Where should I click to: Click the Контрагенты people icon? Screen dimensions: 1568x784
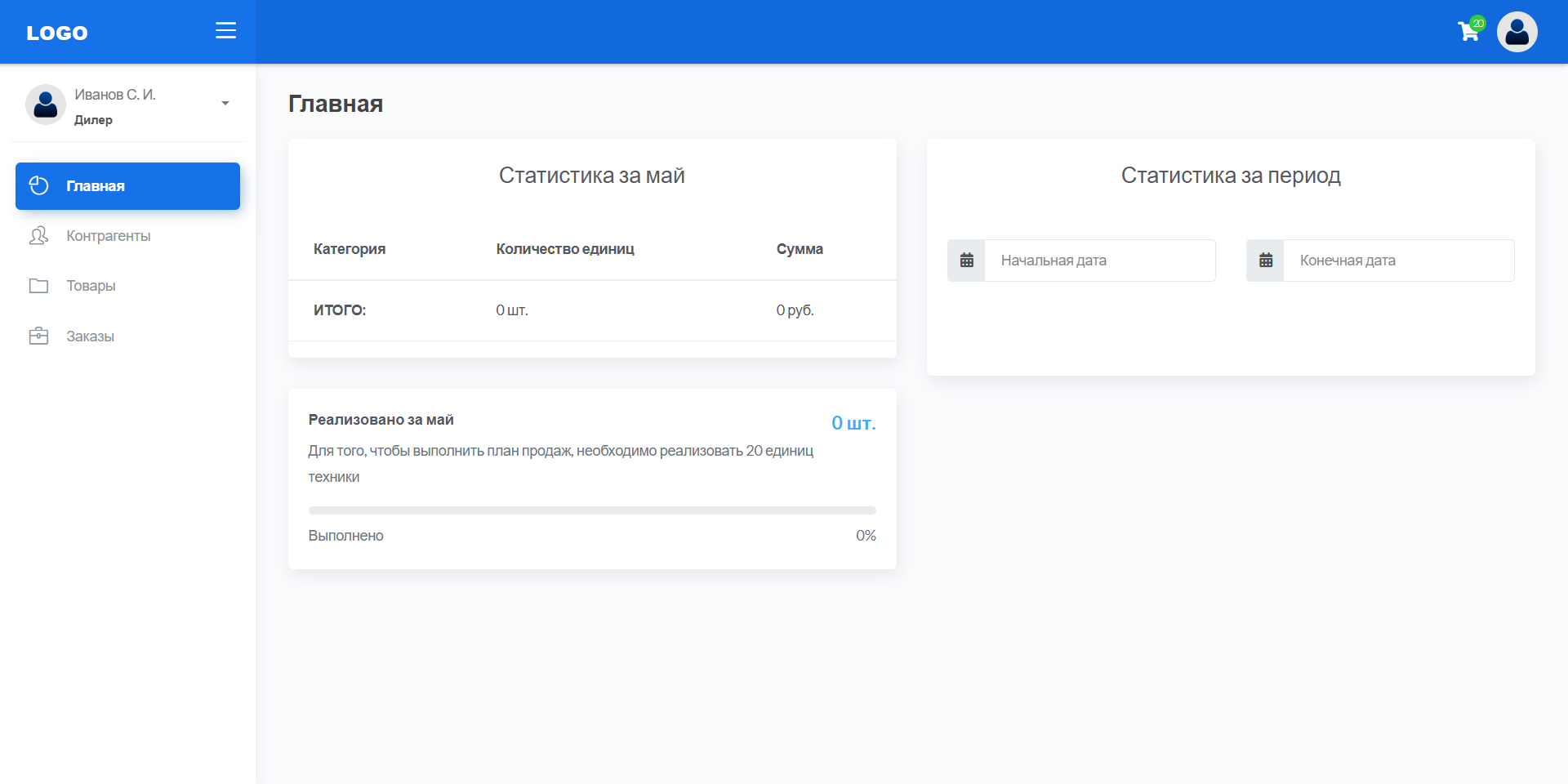coord(38,236)
